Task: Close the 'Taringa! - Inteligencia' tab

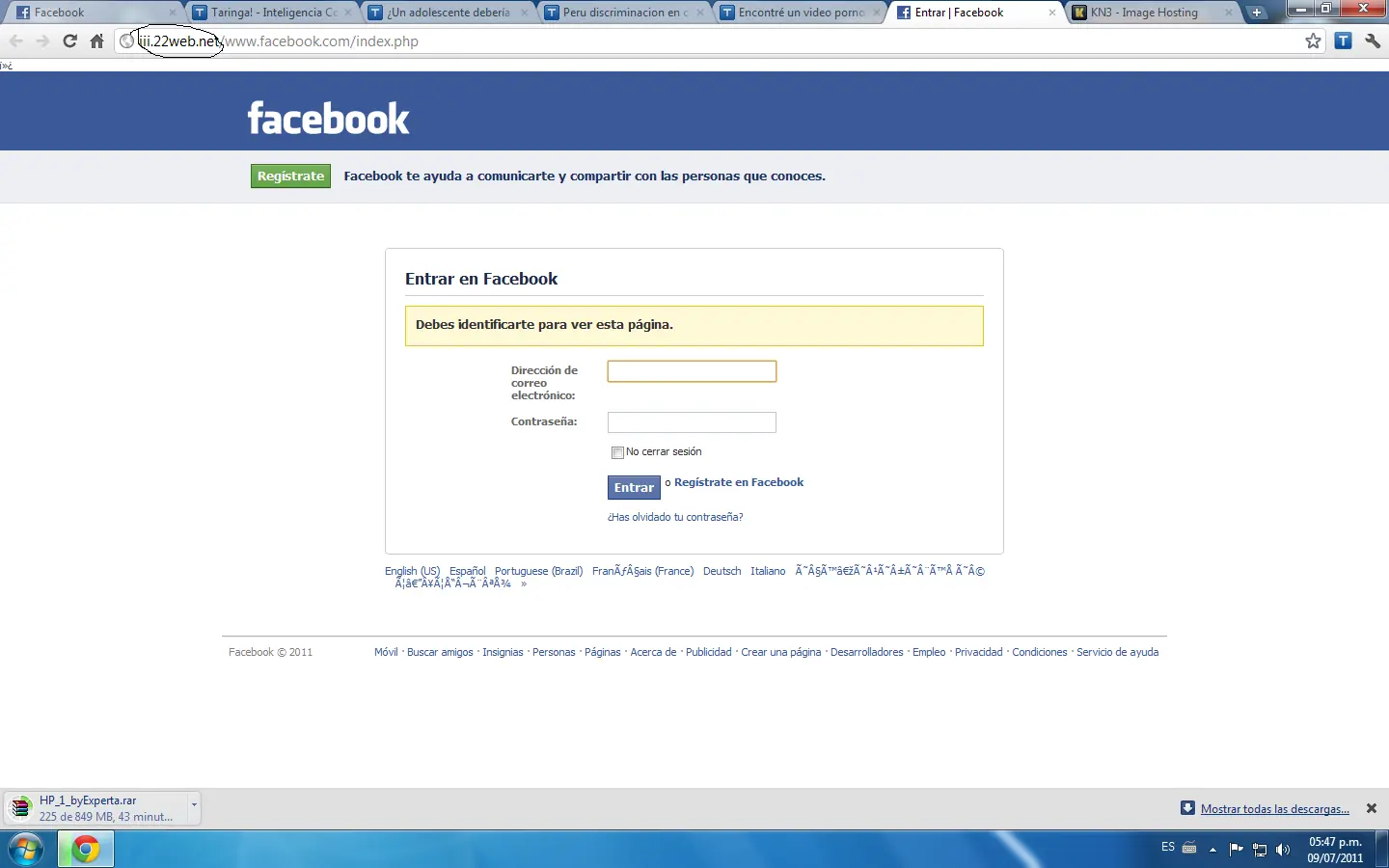Action: [349, 13]
